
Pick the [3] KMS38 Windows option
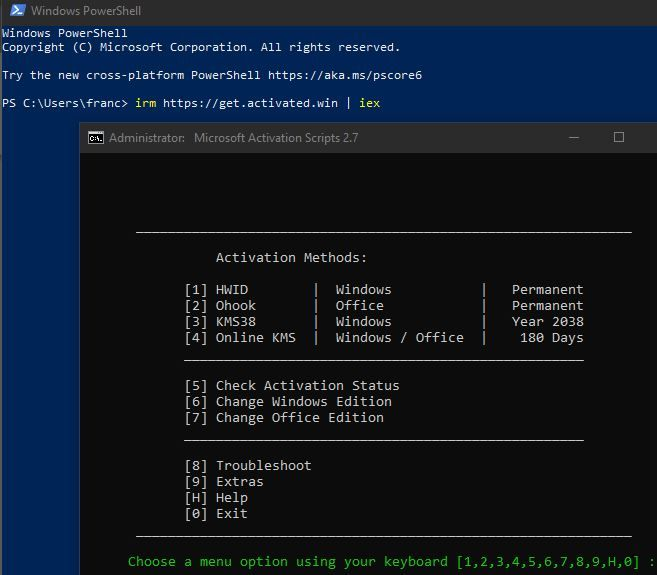point(221,322)
